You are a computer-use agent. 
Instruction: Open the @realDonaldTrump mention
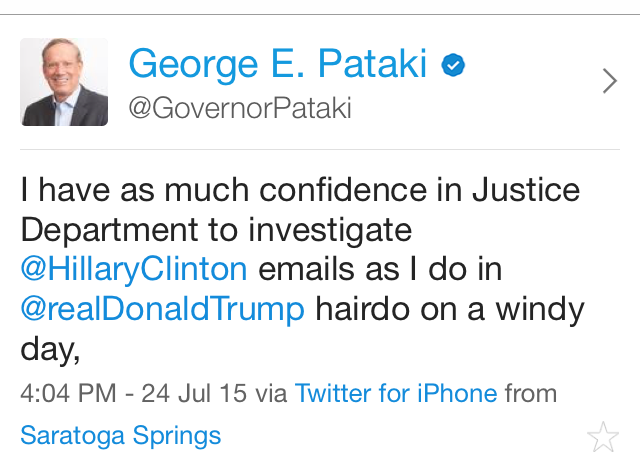tap(162, 308)
